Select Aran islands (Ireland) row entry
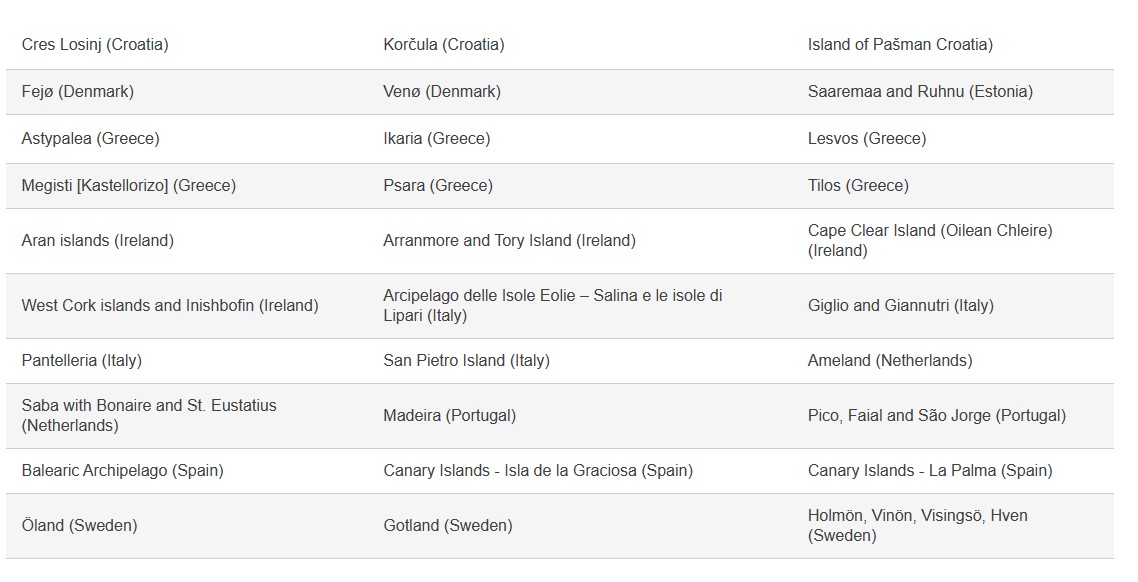1138x582 pixels. point(97,241)
